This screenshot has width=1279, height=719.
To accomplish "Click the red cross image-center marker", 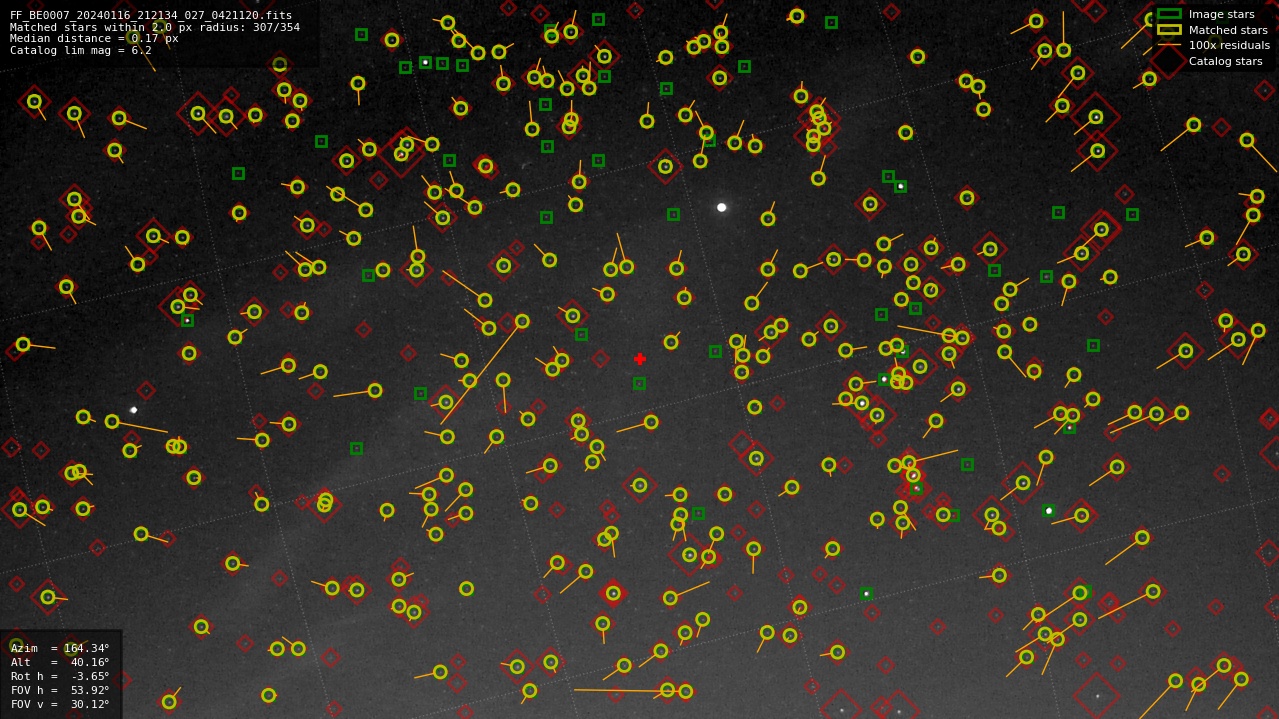I will tap(640, 359).
